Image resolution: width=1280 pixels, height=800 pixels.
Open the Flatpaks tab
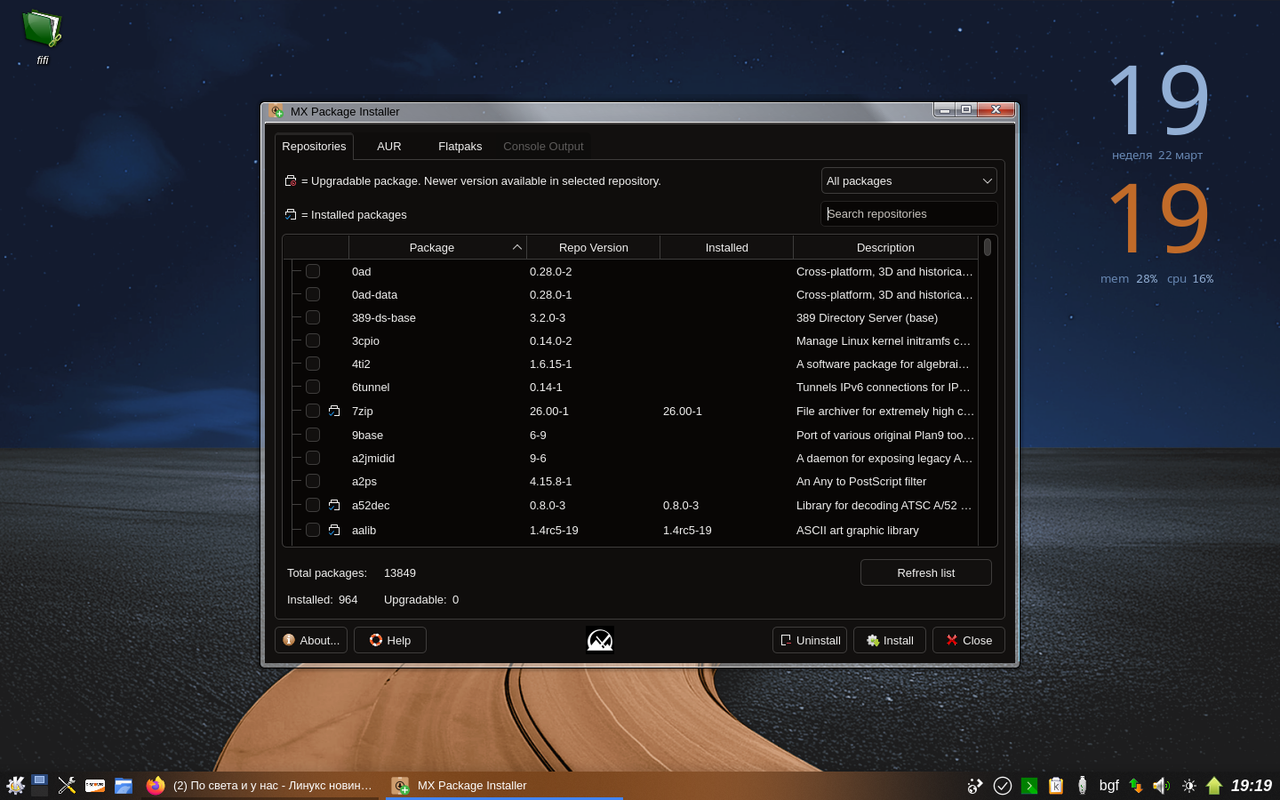point(460,146)
